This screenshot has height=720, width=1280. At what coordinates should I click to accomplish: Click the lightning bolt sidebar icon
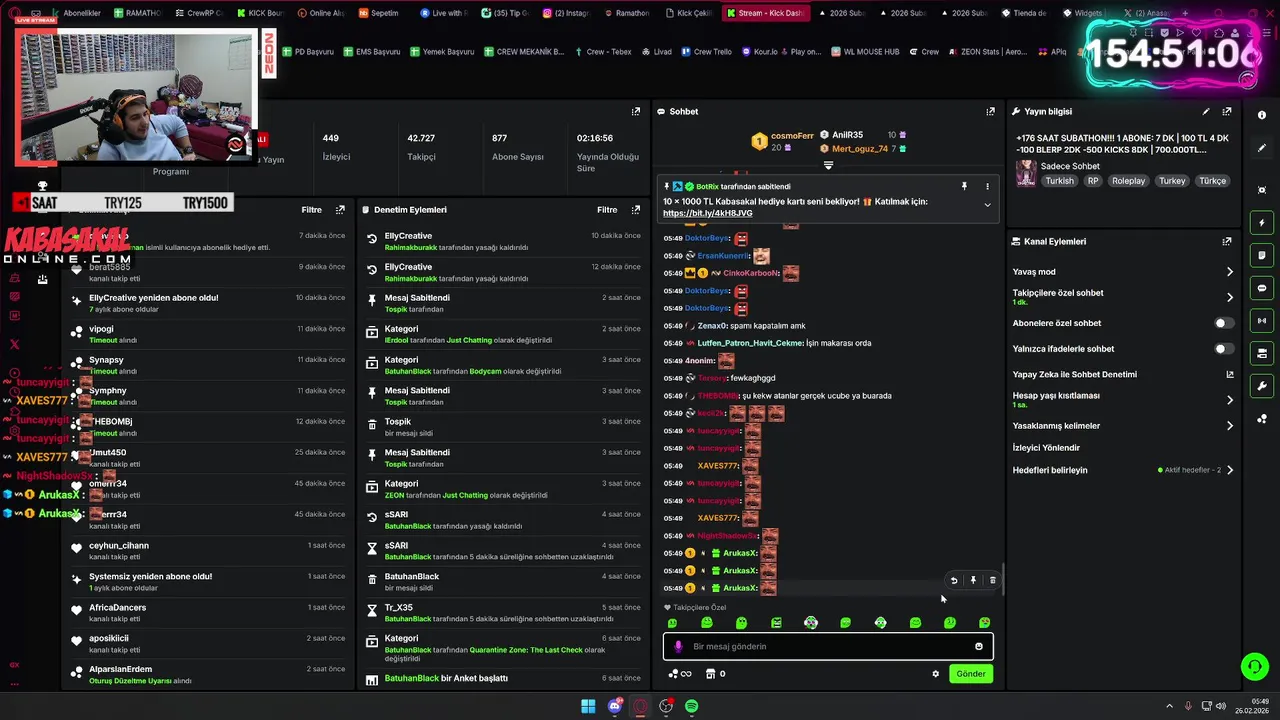pyautogui.click(x=1262, y=223)
